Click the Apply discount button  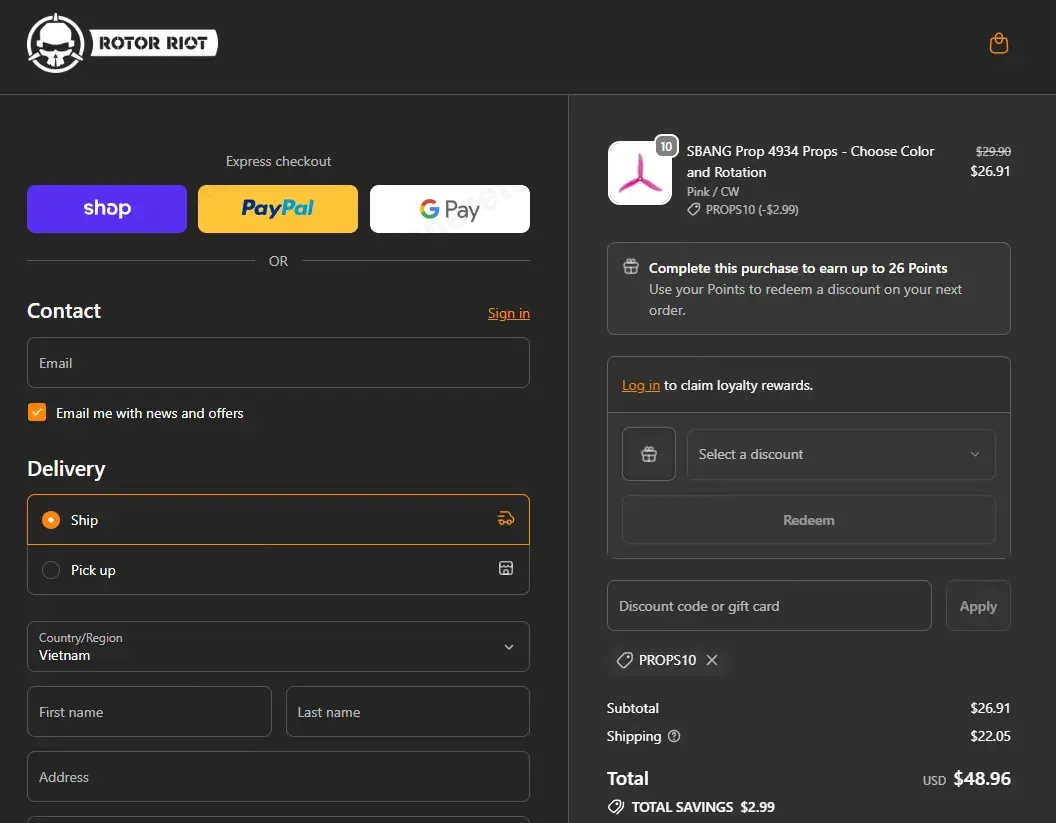(978, 606)
